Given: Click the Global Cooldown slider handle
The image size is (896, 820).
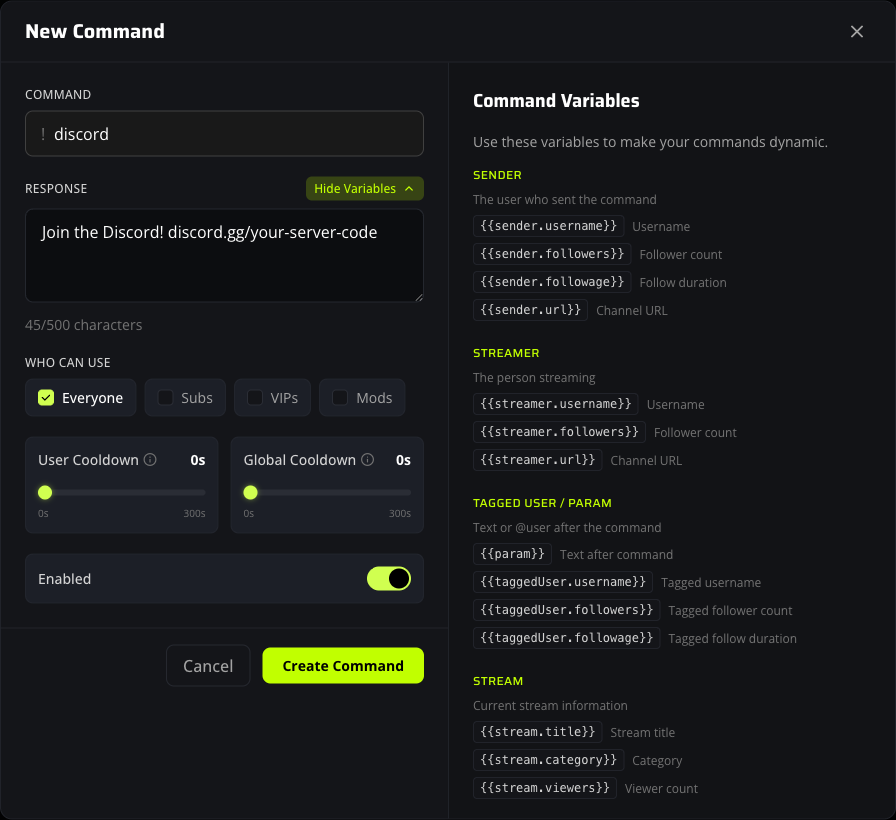Looking at the screenshot, I should [250, 492].
